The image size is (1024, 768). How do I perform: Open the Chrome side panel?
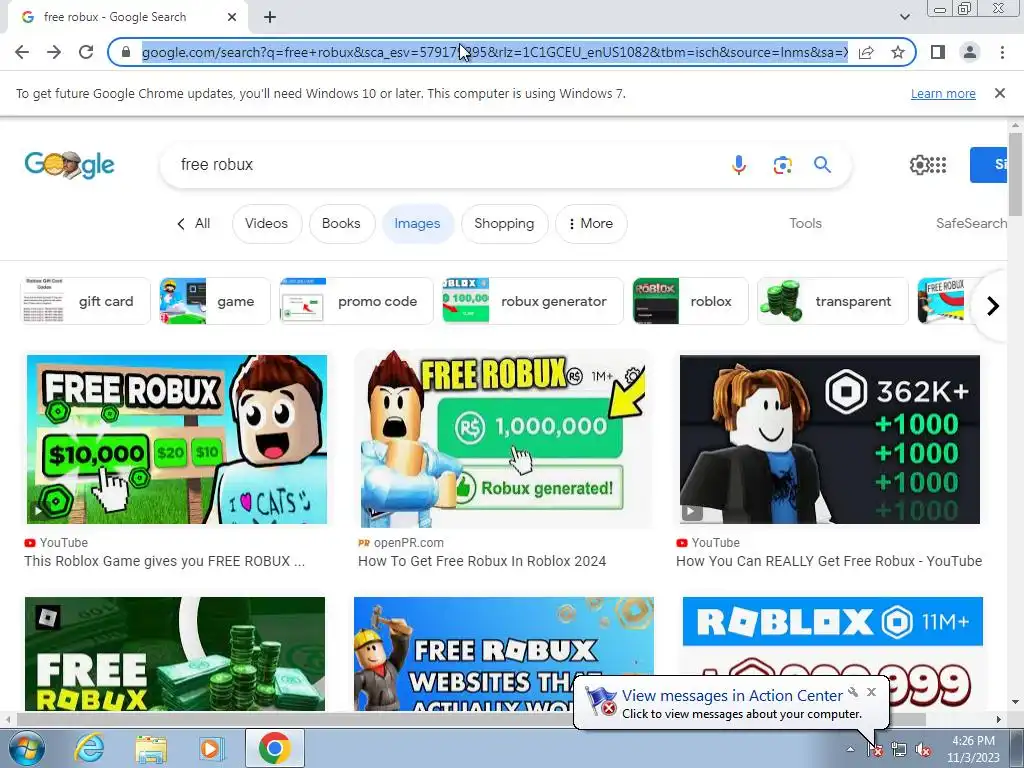click(938, 52)
